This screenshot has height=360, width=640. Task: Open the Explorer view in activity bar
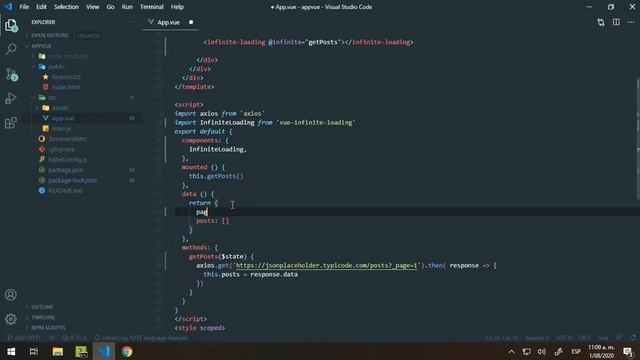point(11,25)
